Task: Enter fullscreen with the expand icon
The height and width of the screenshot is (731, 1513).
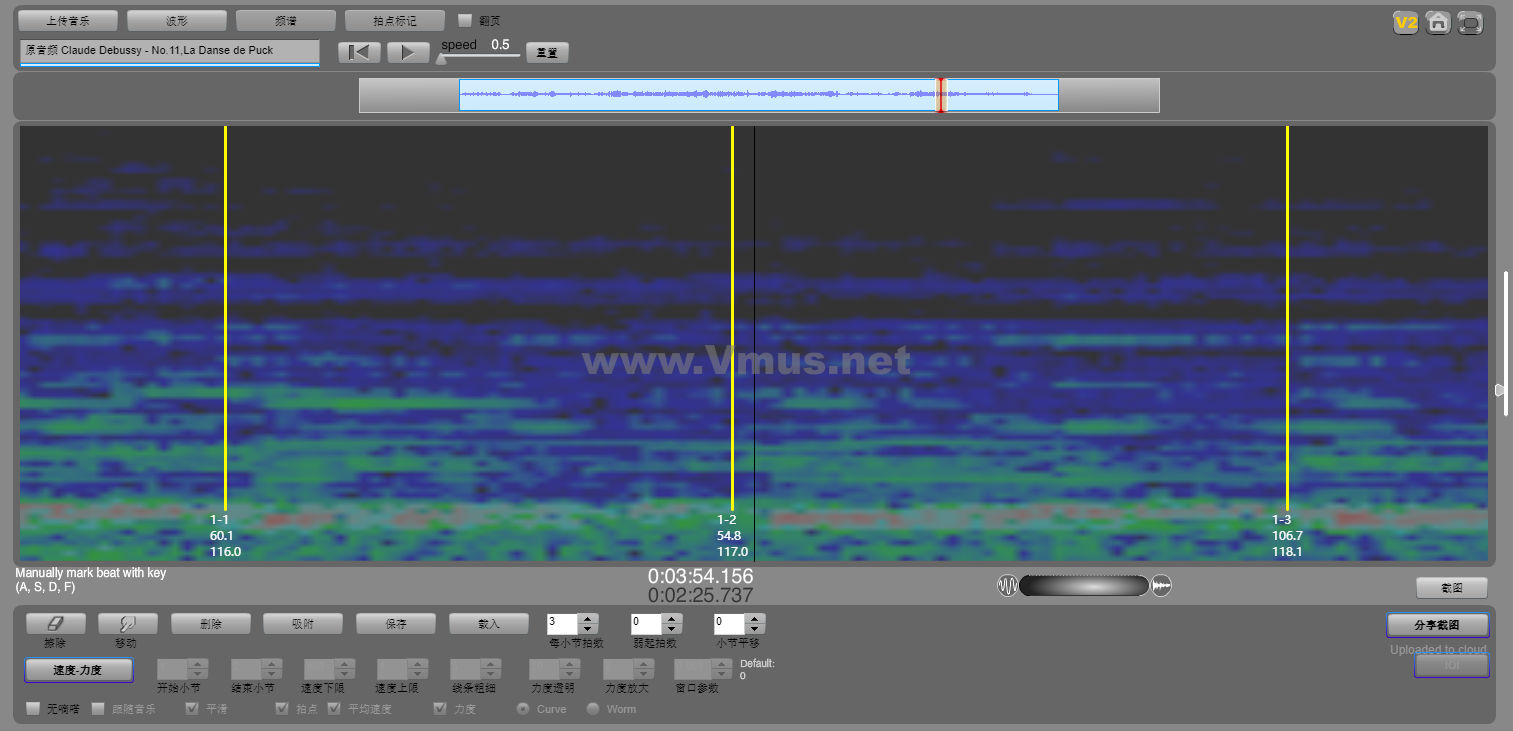Action: click(1469, 23)
